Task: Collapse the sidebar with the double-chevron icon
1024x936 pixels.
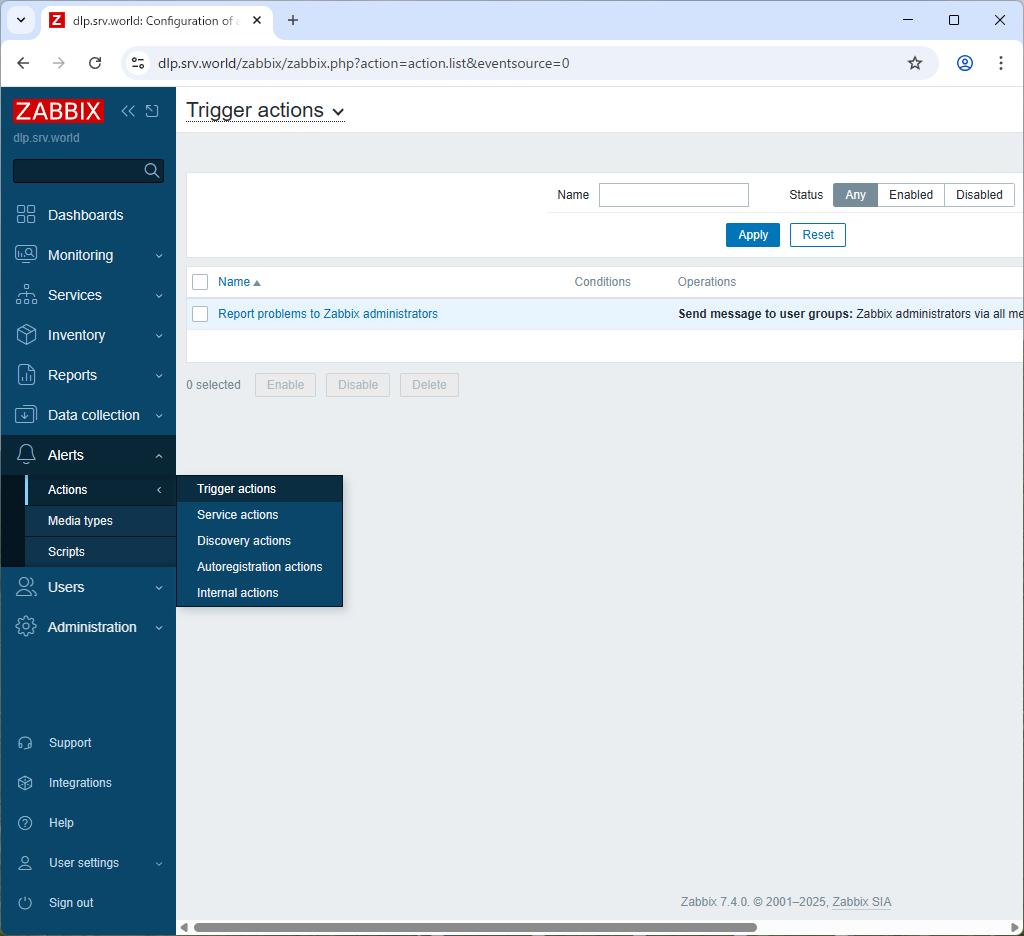Action: 127,111
